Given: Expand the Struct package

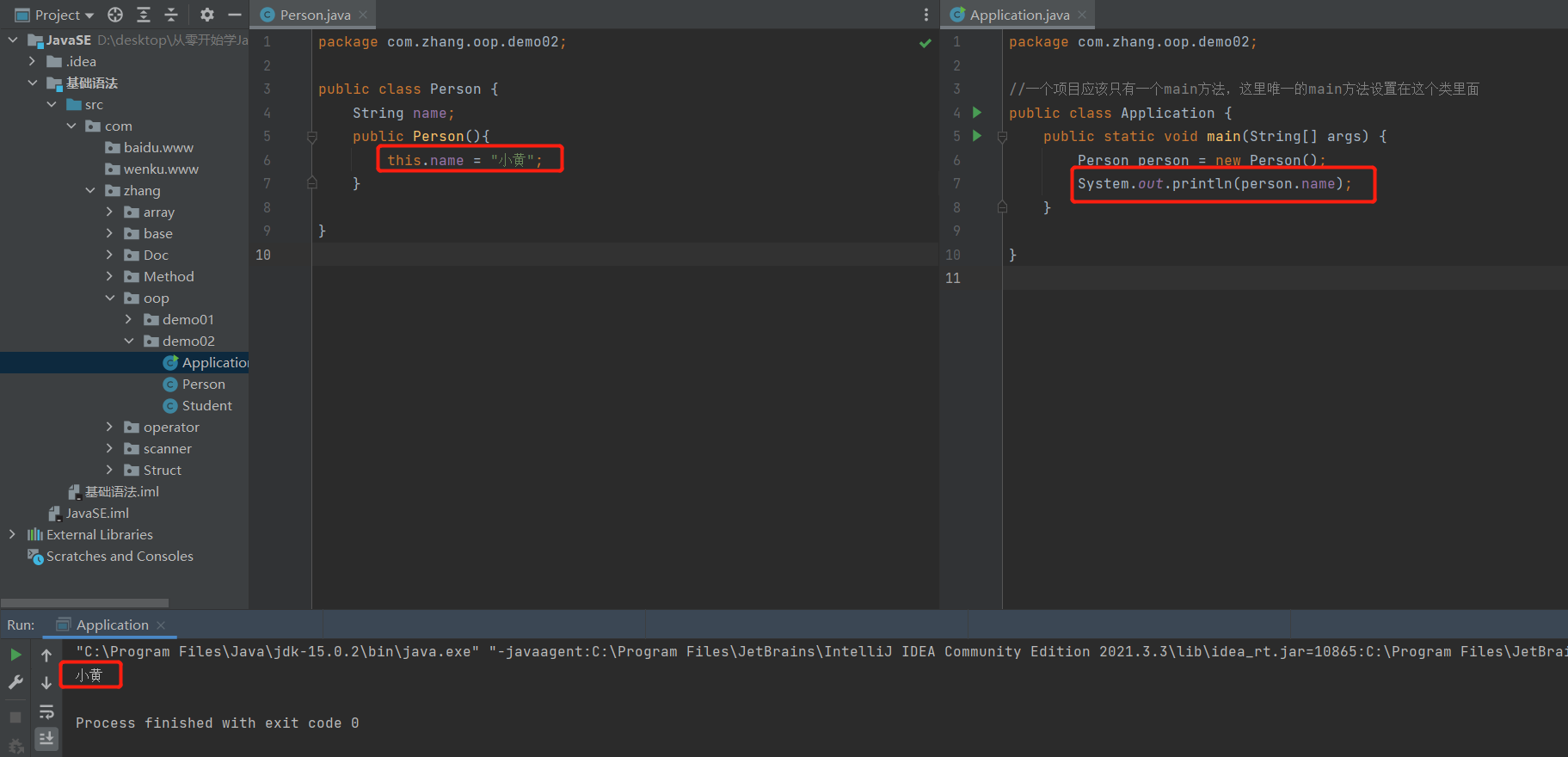Looking at the screenshot, I should click(109, 470).
